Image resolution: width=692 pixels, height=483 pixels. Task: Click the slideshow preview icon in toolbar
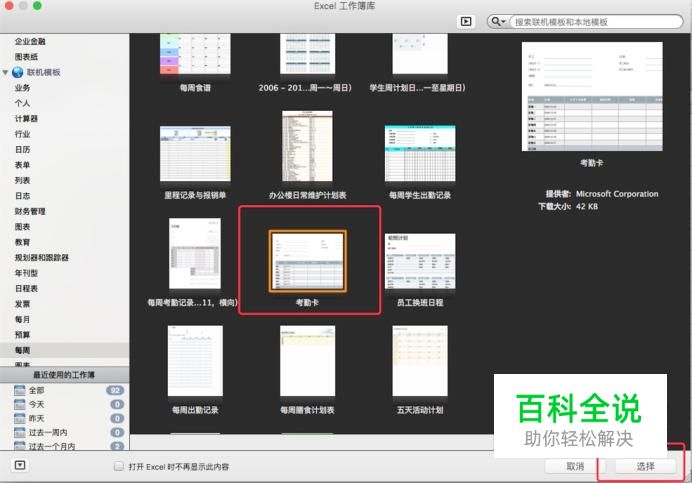pyautogui.click(x=466, y=21)
